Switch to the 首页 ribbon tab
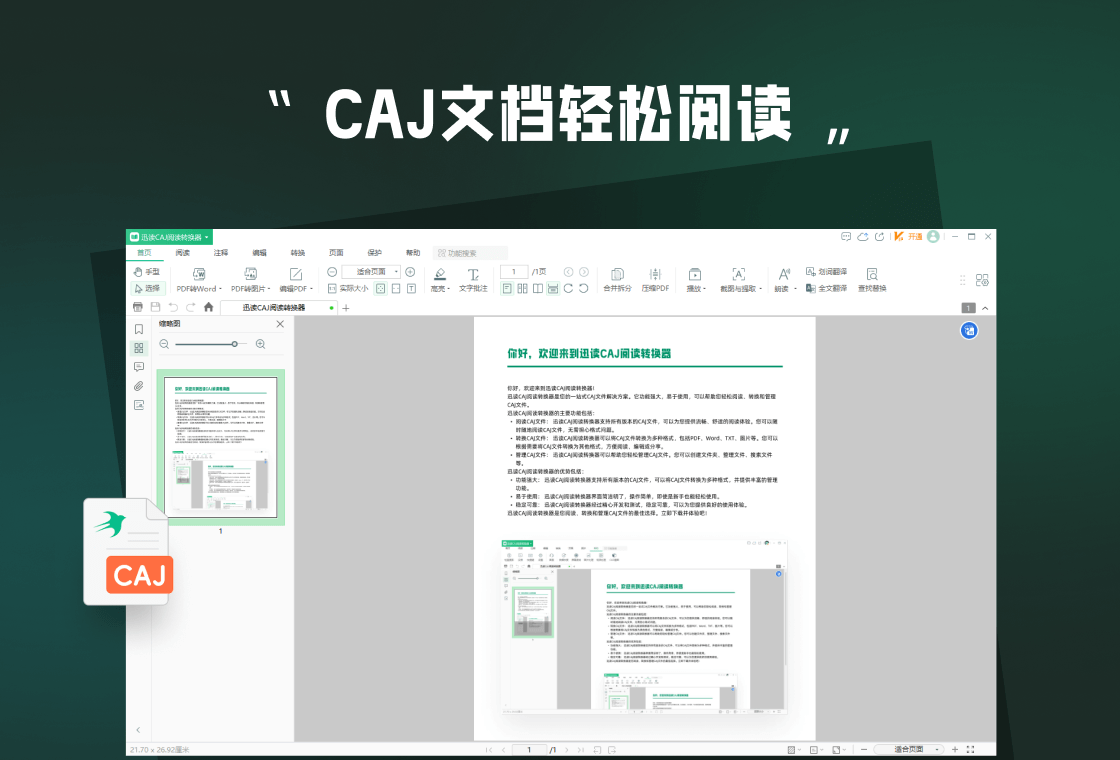The image size is (1120, 760). (x=144, y=253)
